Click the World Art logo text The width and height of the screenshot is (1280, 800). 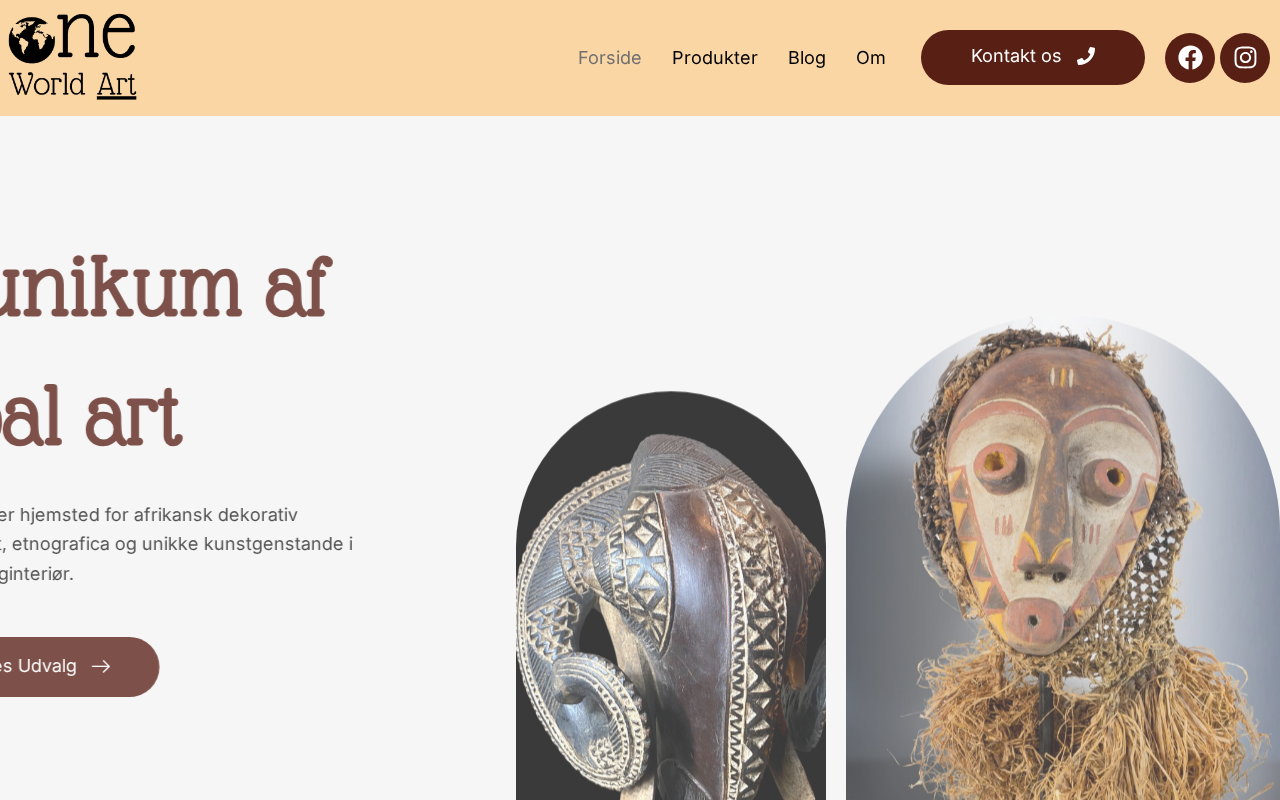[x=73, y=85]
